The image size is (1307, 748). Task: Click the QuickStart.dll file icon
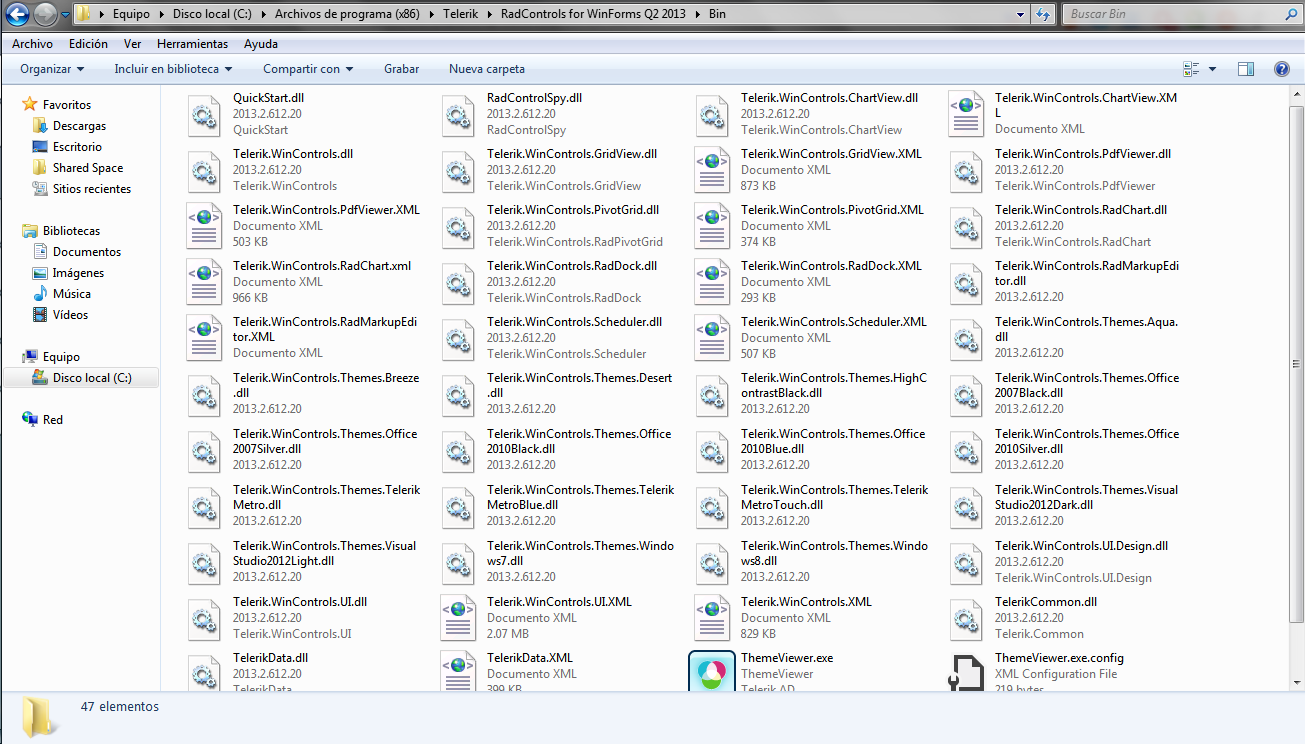[x=204, y=114]
